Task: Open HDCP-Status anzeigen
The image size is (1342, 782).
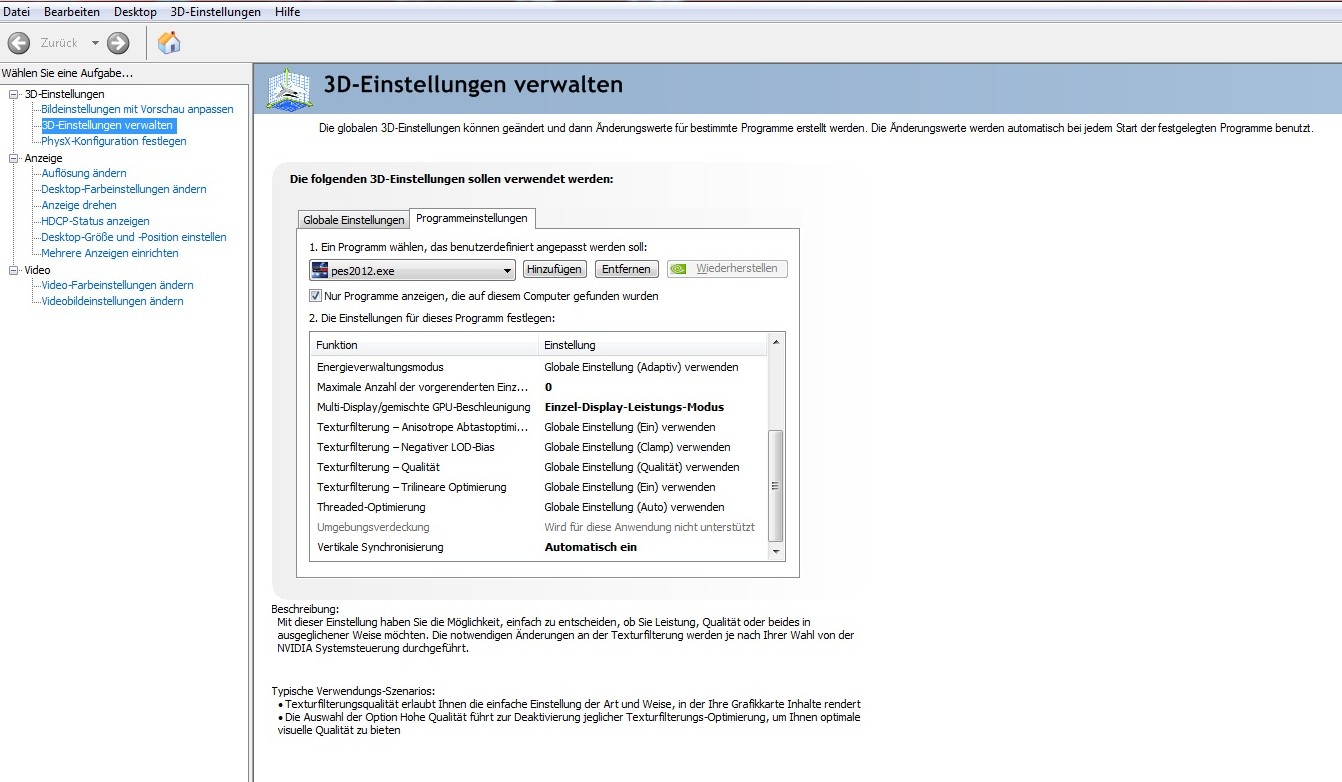Action: tap(95, 221)
